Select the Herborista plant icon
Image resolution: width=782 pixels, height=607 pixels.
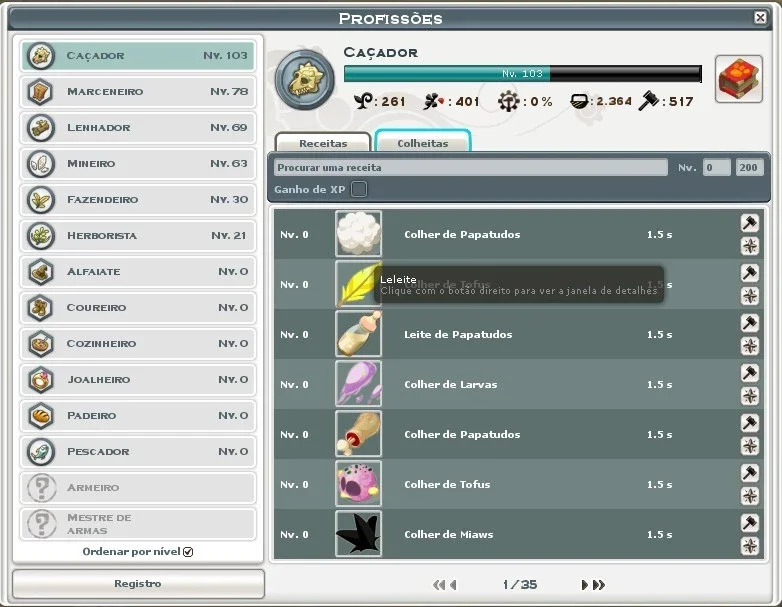(x=40, y=235)
